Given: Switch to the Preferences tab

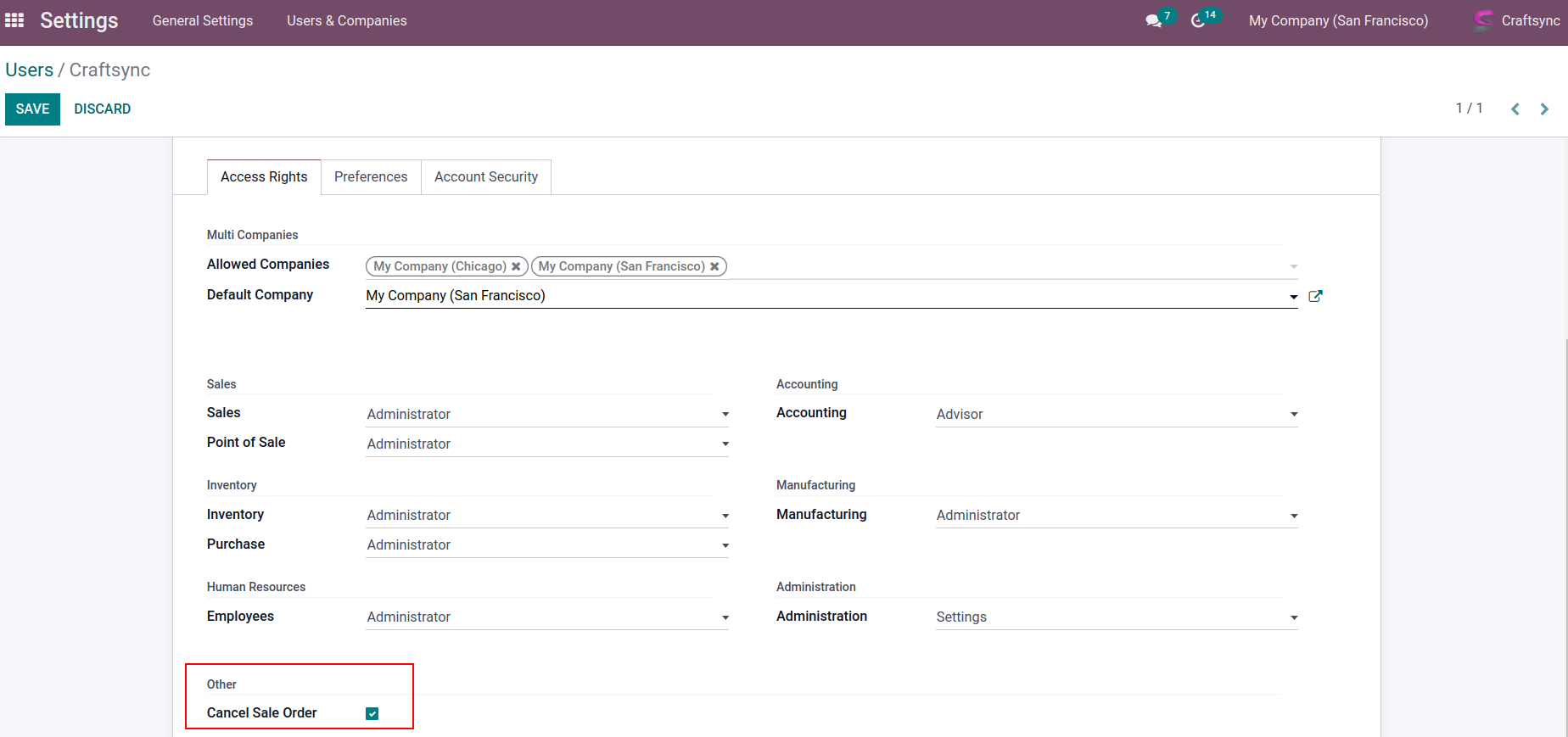Looking at the screenshot, I should click(371, 176).
